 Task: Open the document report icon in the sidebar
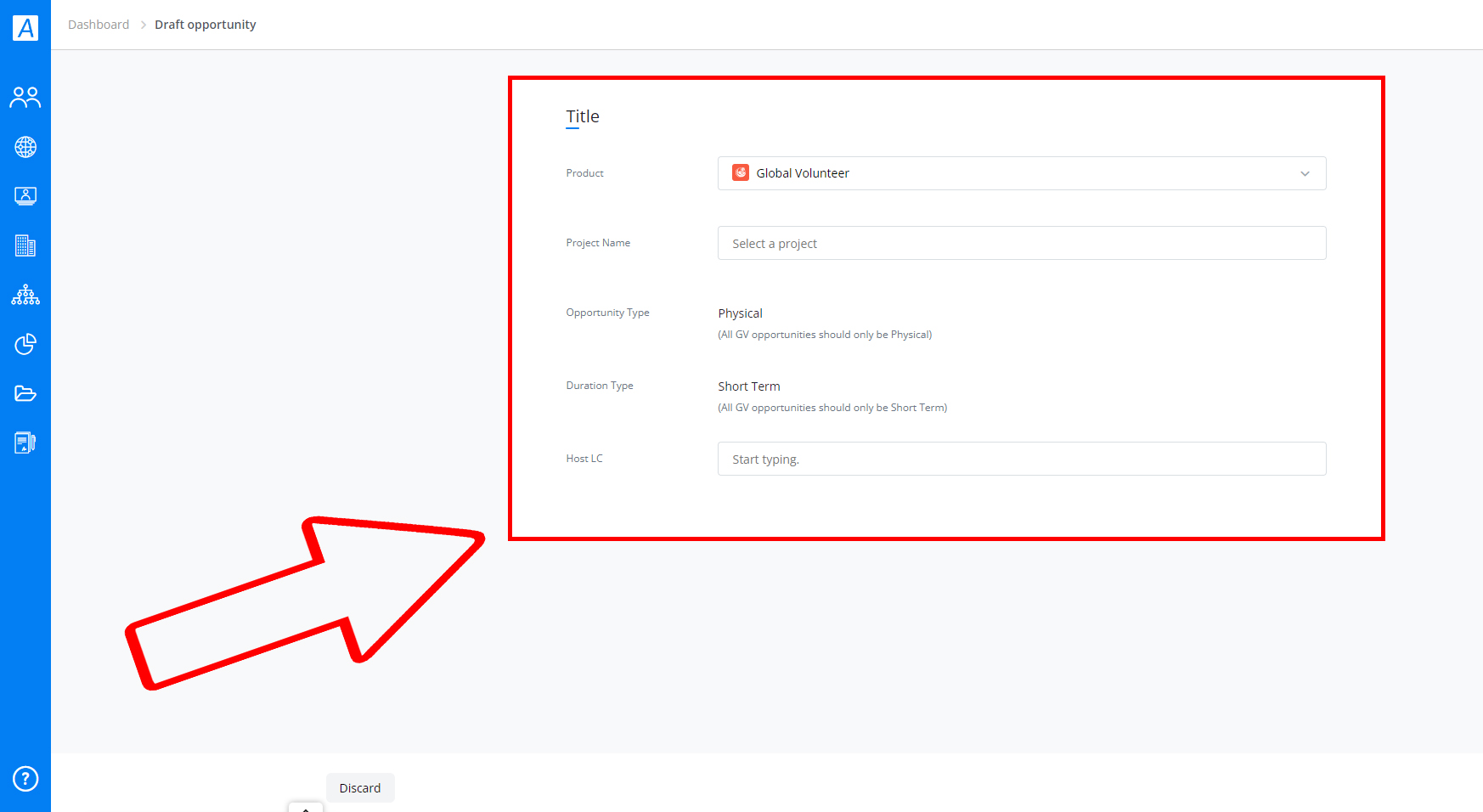pyautogui.click(x=25, y=443)
